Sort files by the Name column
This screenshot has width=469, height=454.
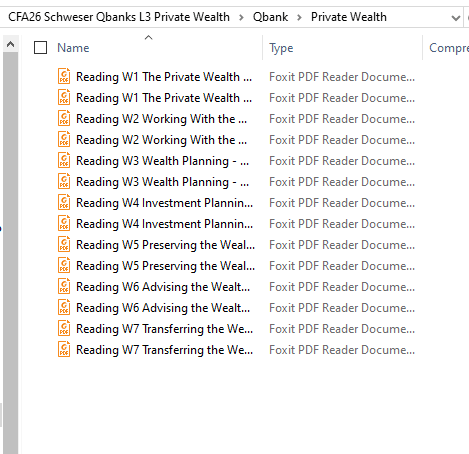[x=73, y=48]
